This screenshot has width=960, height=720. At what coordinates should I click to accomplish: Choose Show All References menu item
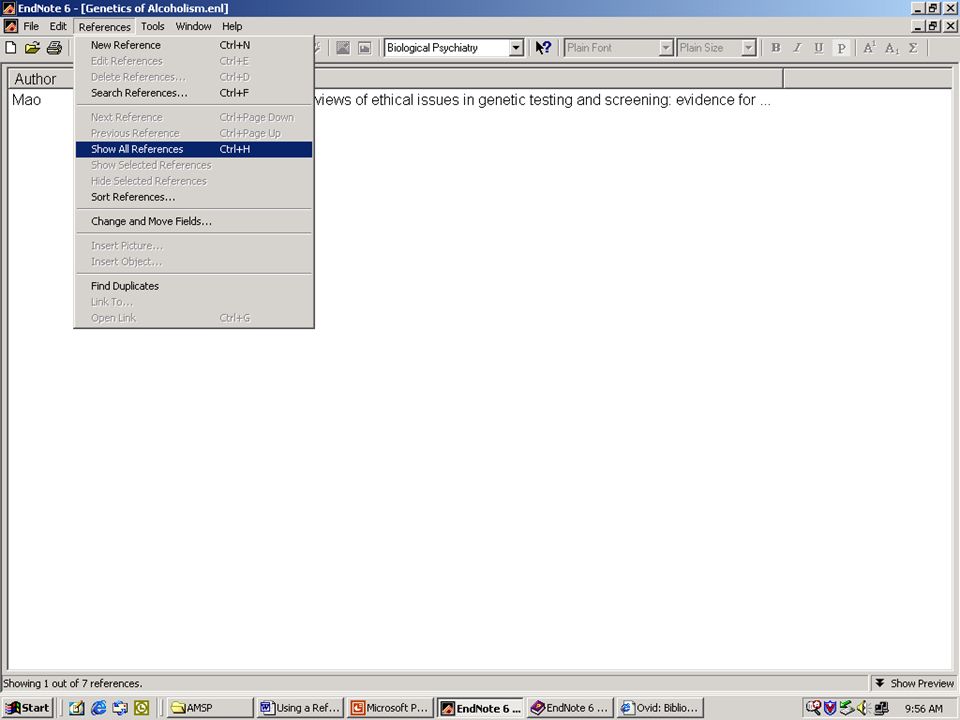194,149
